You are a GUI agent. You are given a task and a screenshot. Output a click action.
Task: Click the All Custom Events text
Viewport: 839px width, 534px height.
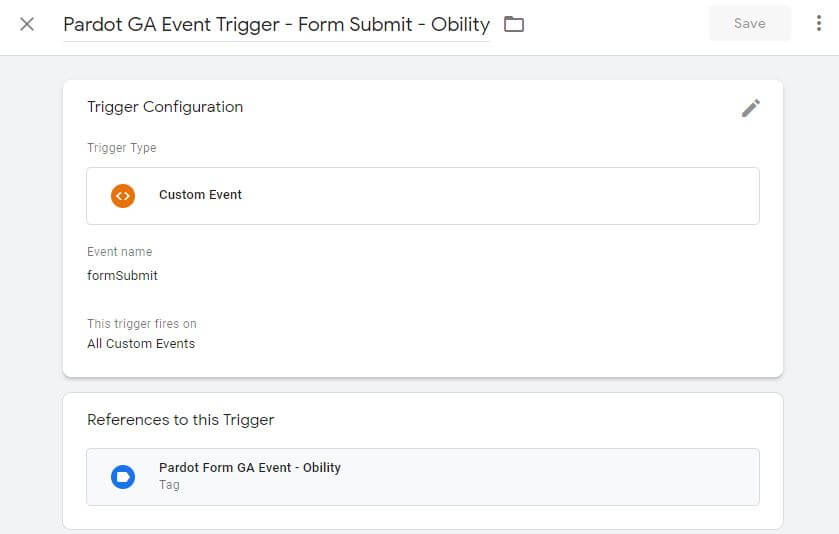141,343
